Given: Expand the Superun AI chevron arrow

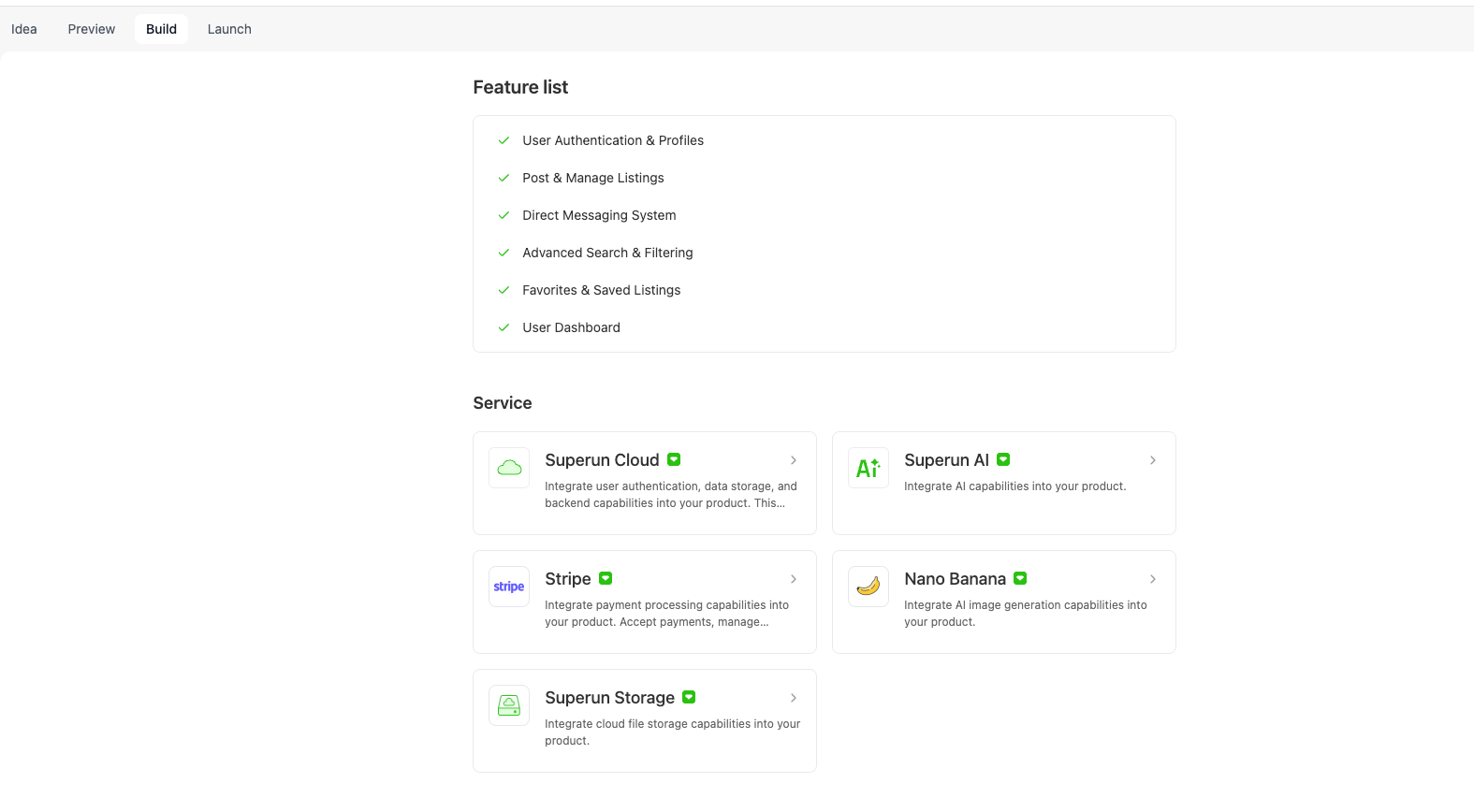Looking at the screenshot, I should pyautogui.click(x=1153, y=460).
